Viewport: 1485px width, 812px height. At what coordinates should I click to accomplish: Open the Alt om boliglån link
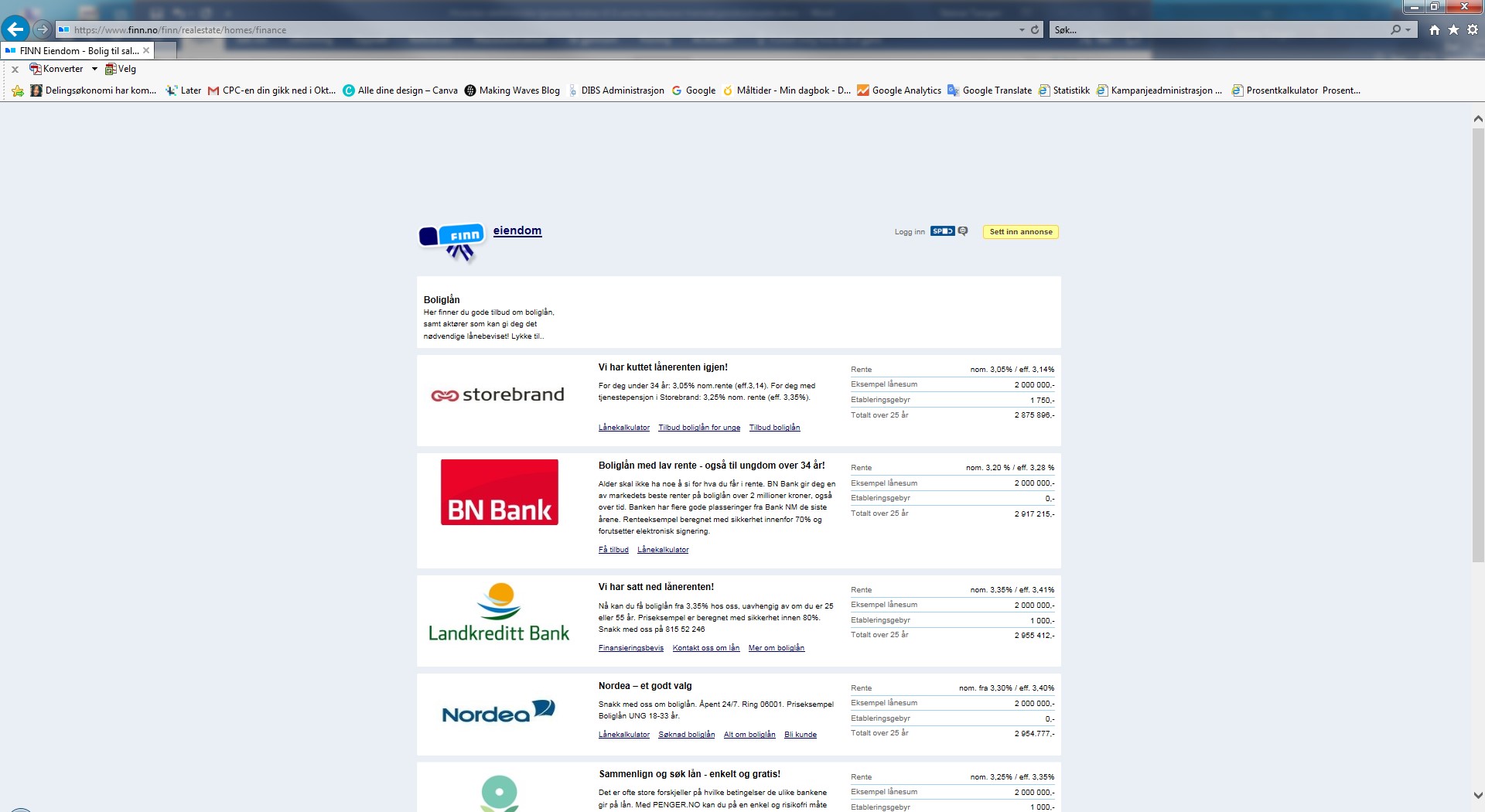point(749,735)
